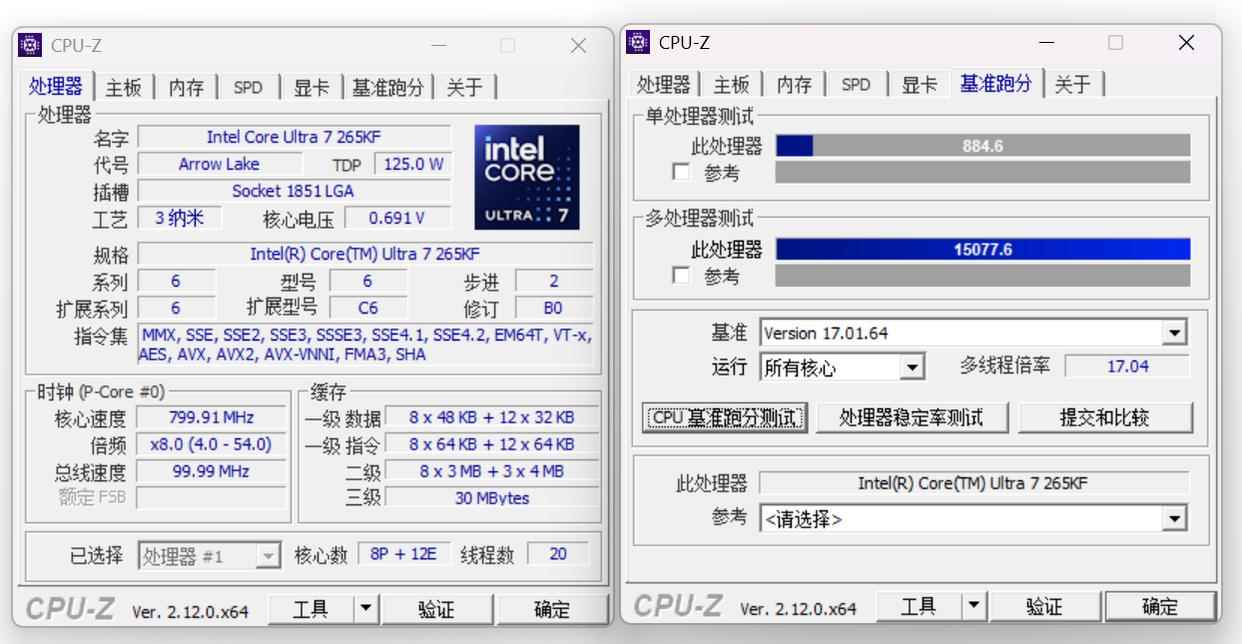Screen dimensions: 1242x644
Task: Switch to 基准跑分 tab in left window
Action: 388,88
